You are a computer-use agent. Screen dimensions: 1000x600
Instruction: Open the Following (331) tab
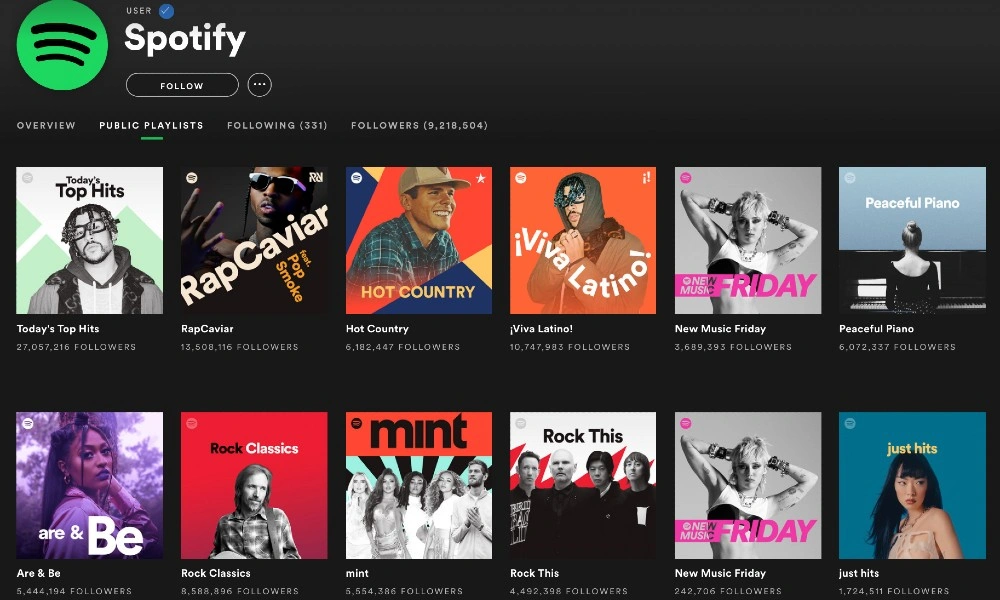point(277,126)
